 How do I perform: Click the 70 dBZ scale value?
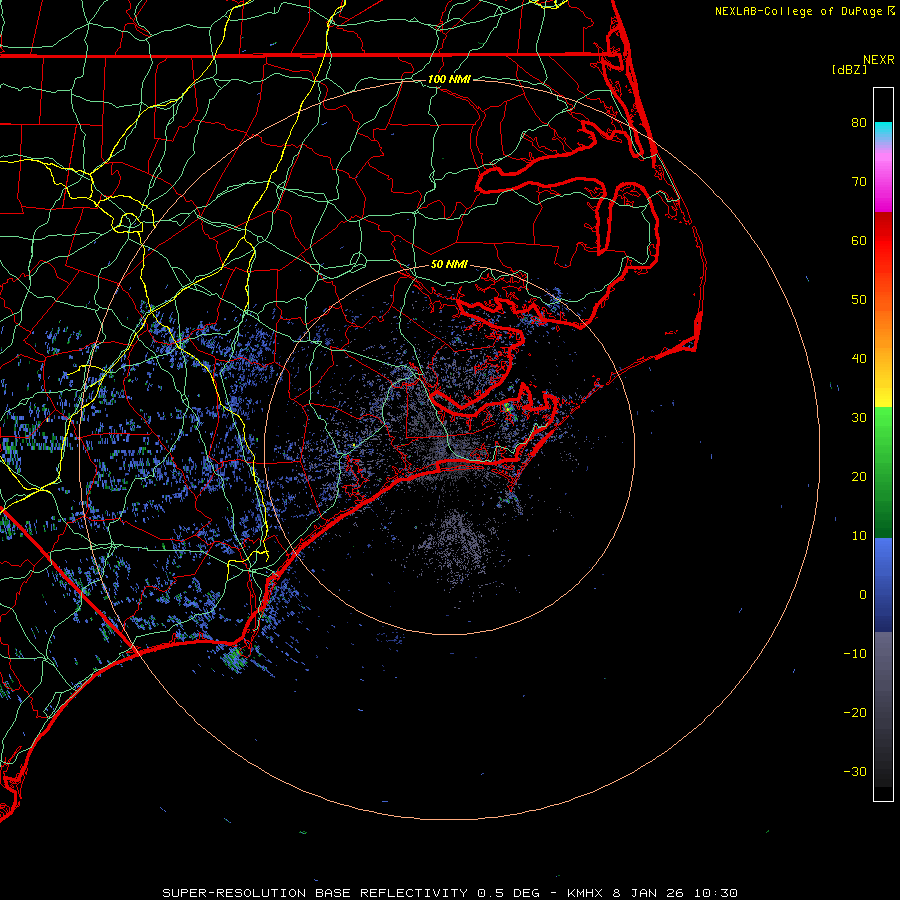(x=859, y=181)
